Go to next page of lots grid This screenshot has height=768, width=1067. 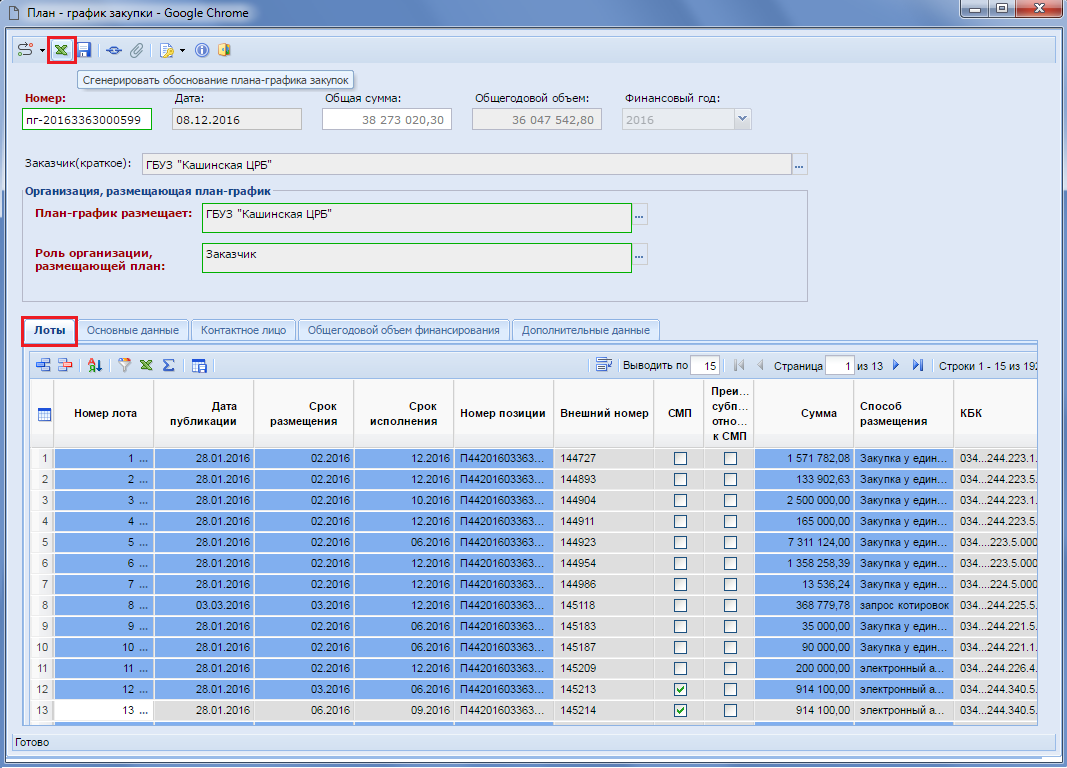(x=896, y=366)
